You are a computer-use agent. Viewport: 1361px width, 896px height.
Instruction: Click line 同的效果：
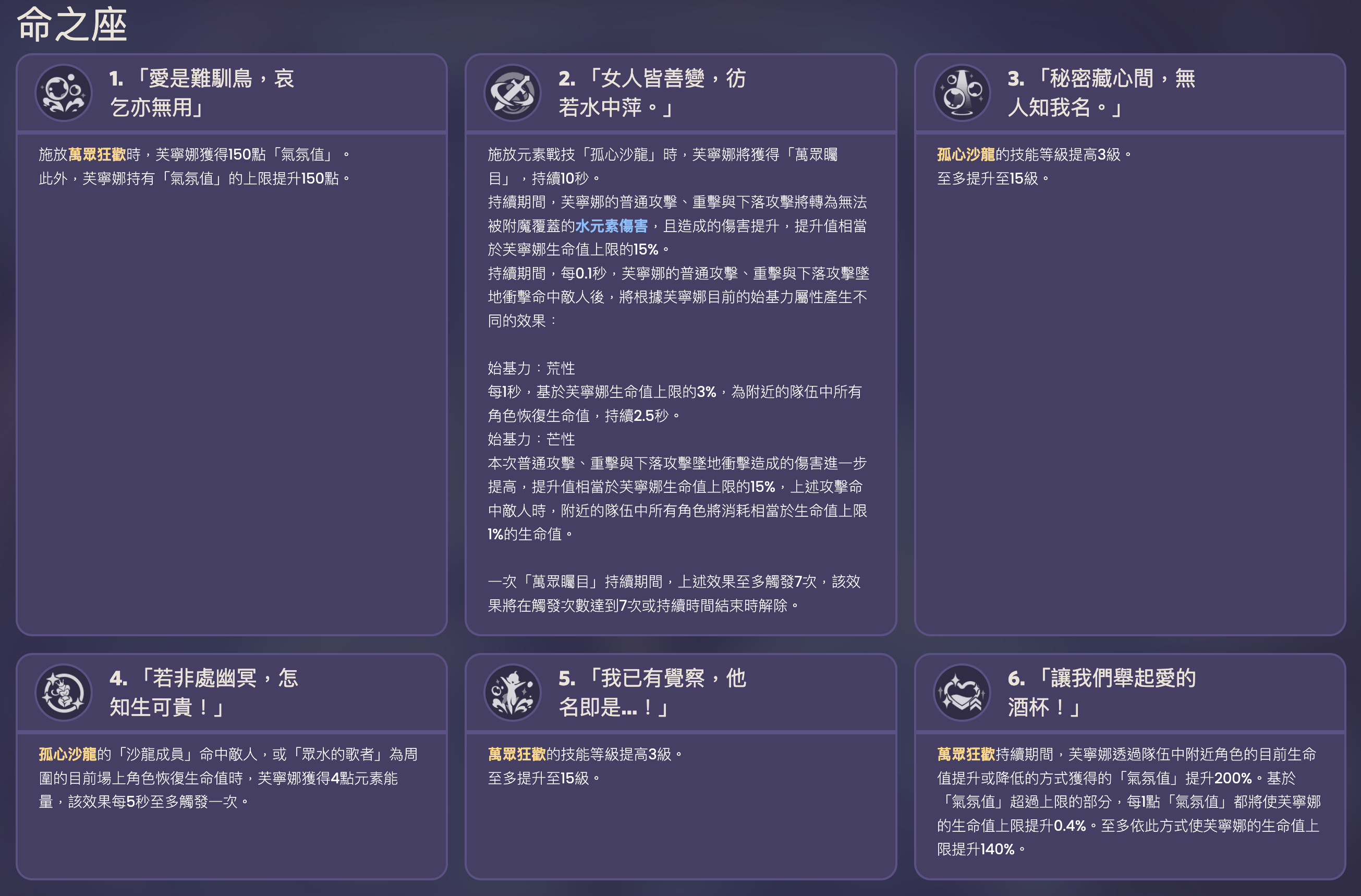[x=522, y=321]
